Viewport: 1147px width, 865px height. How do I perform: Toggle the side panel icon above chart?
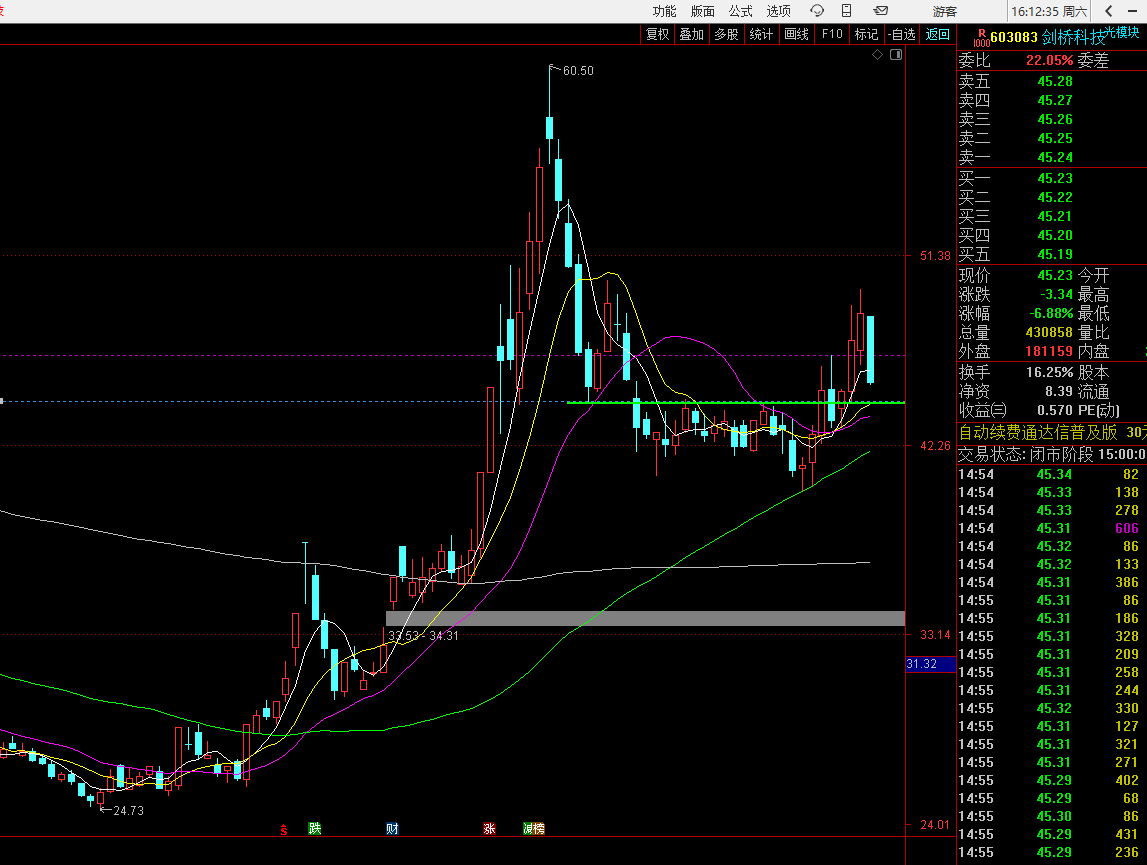tap(896, 55)
